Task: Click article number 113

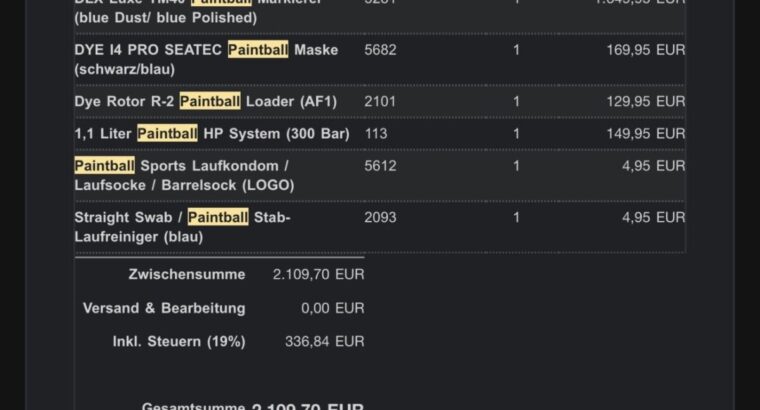Action: (376, 134)
